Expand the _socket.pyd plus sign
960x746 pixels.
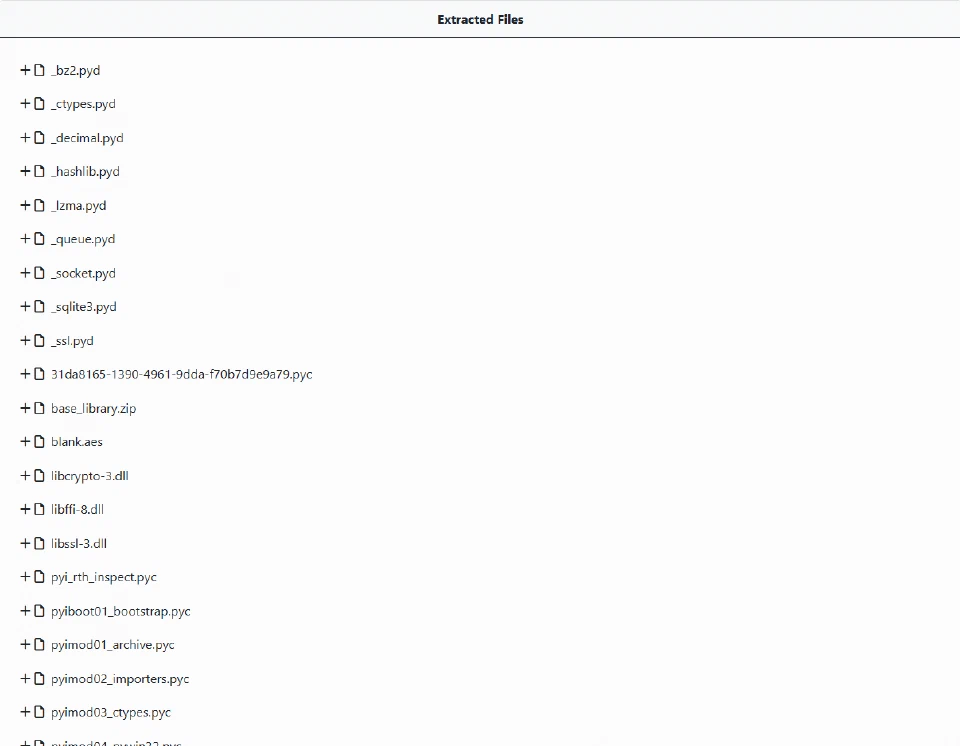25,273
